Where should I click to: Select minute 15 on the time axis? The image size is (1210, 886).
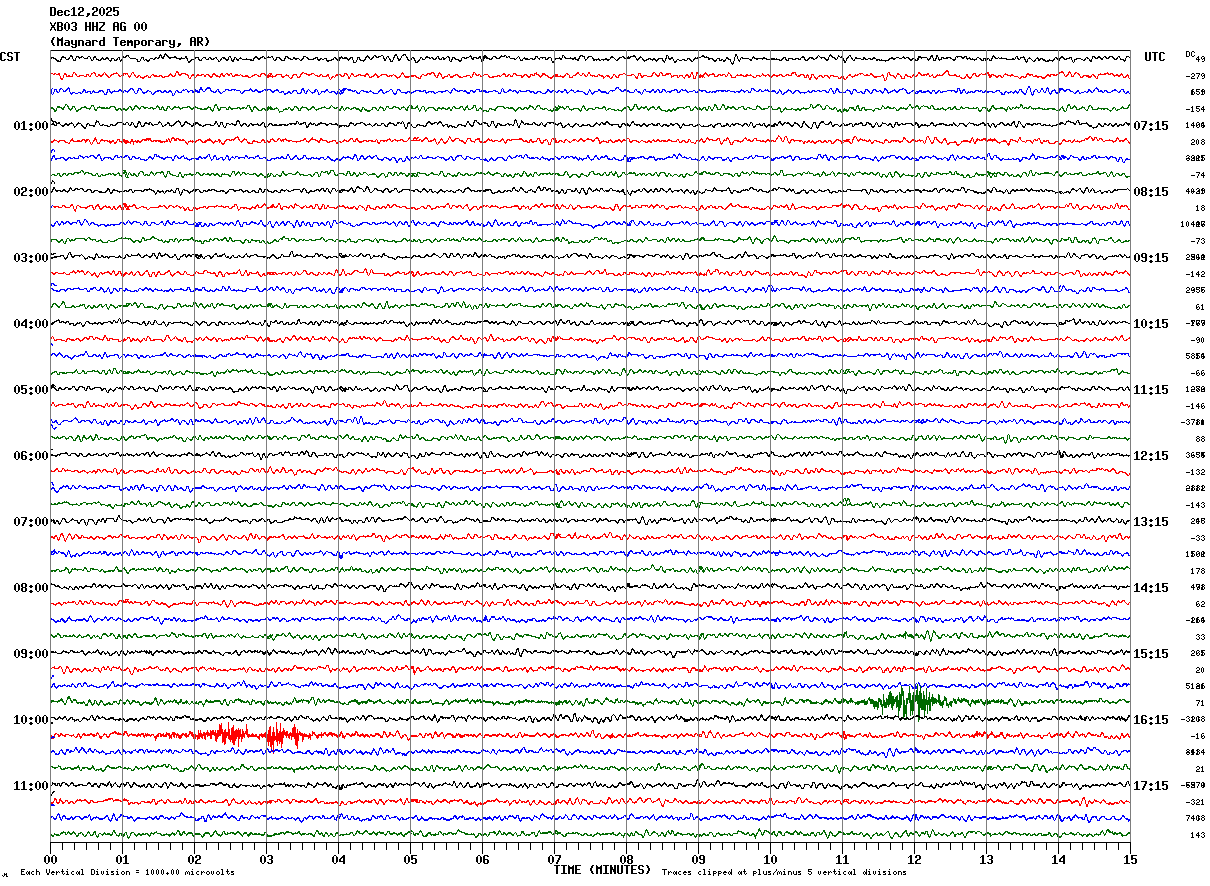coord(1130,859)
